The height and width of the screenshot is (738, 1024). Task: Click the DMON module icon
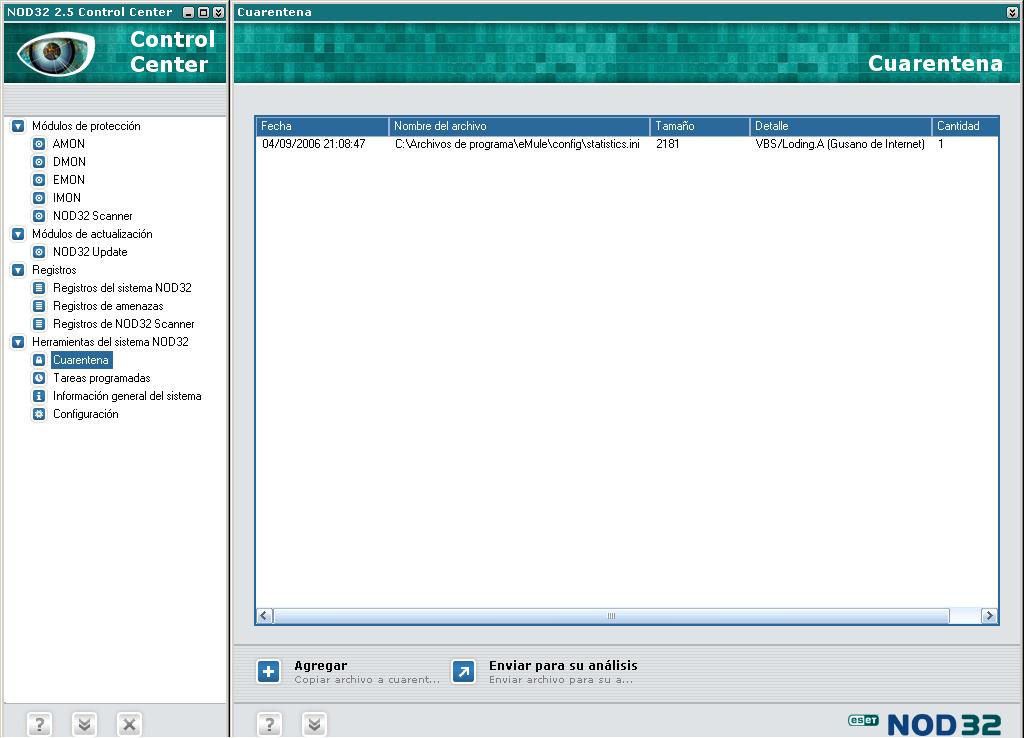[39, 162]
